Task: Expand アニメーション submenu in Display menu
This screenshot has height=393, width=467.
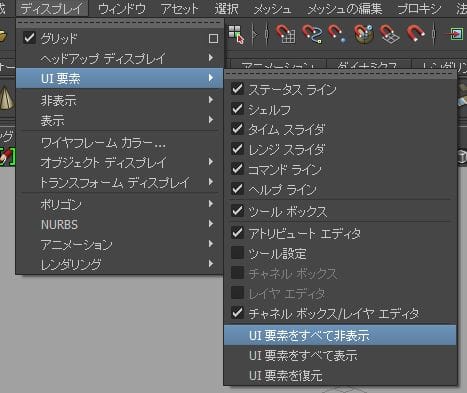Action: (120, 244)
